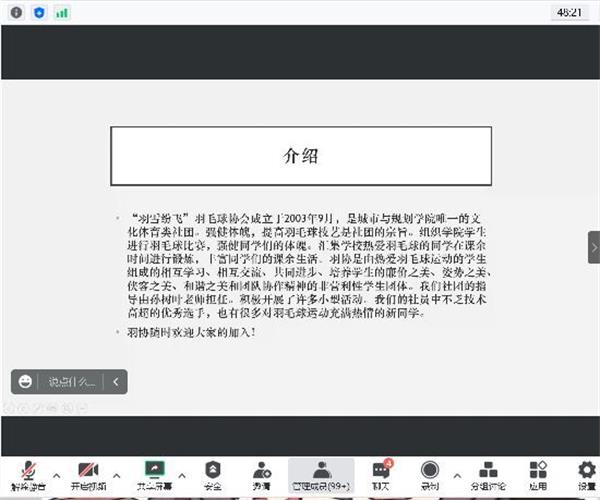The height and width of the screenshot is (500, 600).
Task: Expand the right side panel arrow
Action: [593, 247]
